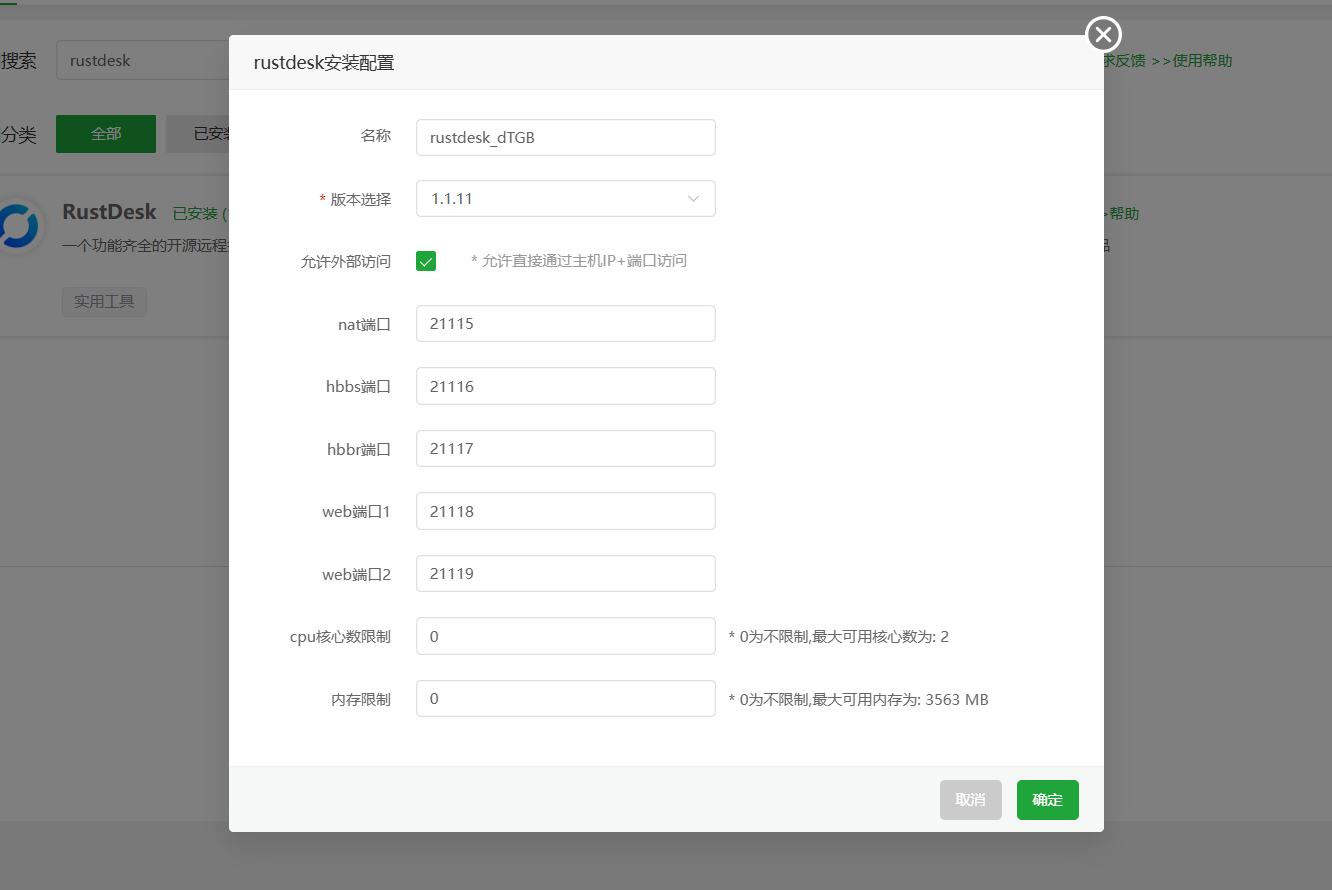Viewport: 1332px width, 890px height.
Task: Focus the nat port field 21115
Action: [x=566, y=324]
